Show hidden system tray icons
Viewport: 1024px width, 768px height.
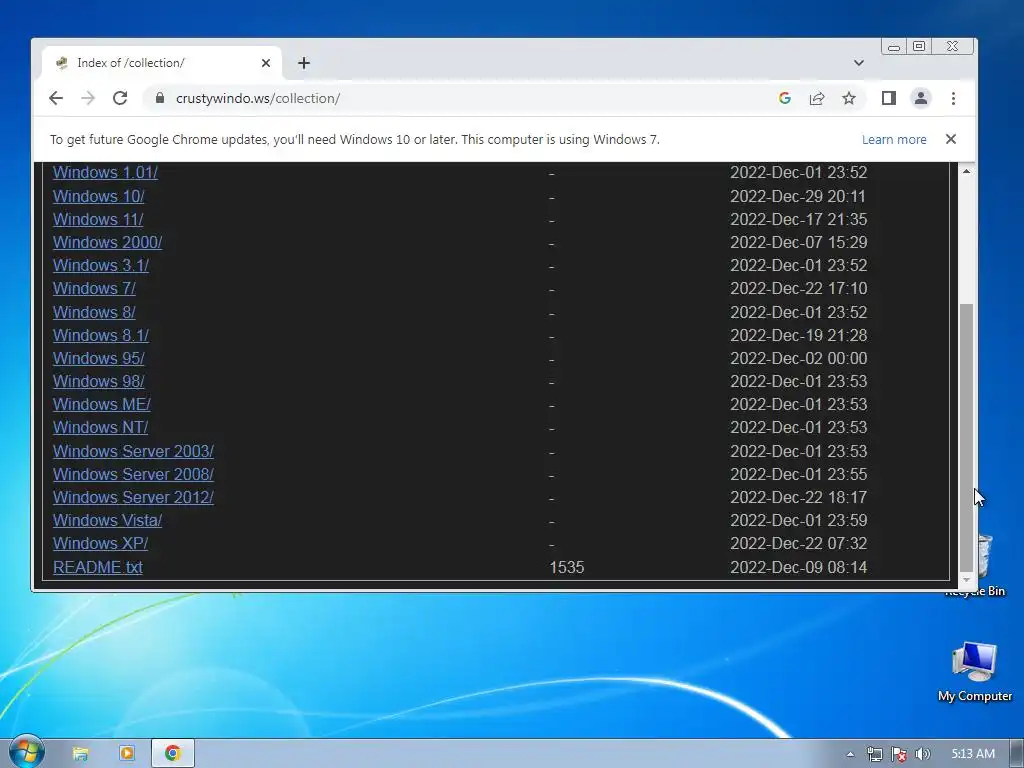850,754
